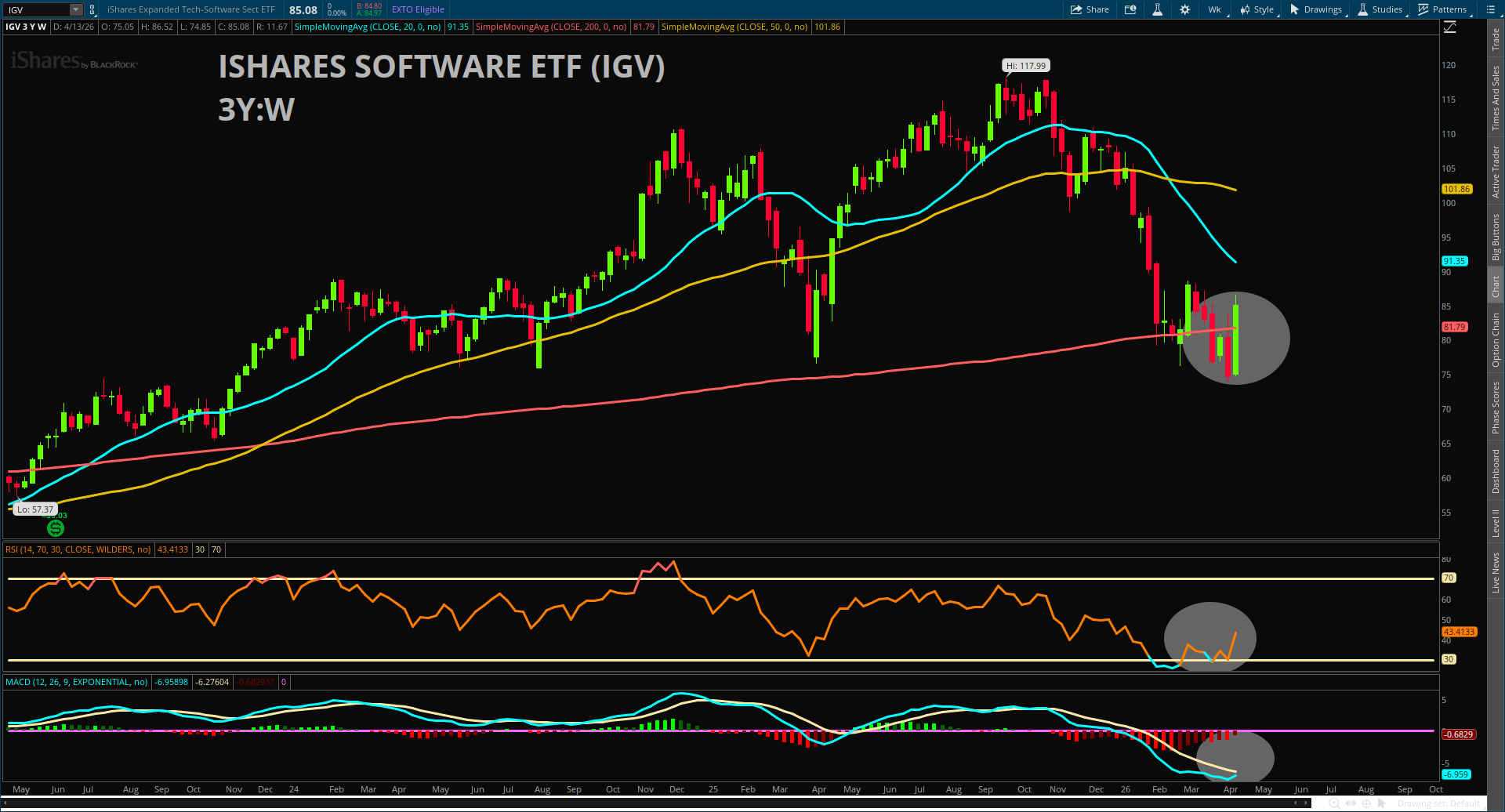Viewport: 1505px width, 812px height.
Task: Click the IGV 3 Y W chart label
Action: click(x=26, y=27)
